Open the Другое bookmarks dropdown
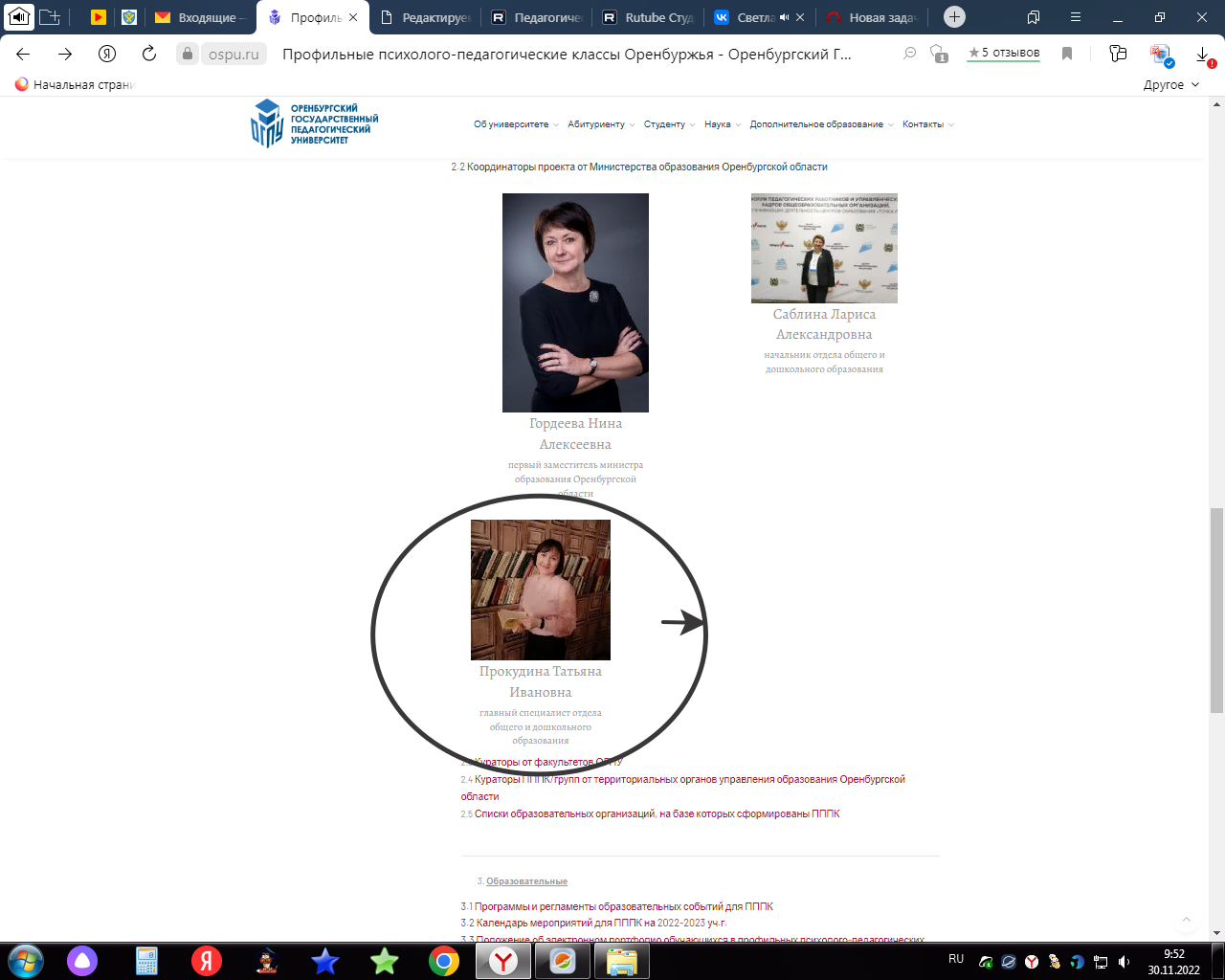 (x=1171, y=84)
